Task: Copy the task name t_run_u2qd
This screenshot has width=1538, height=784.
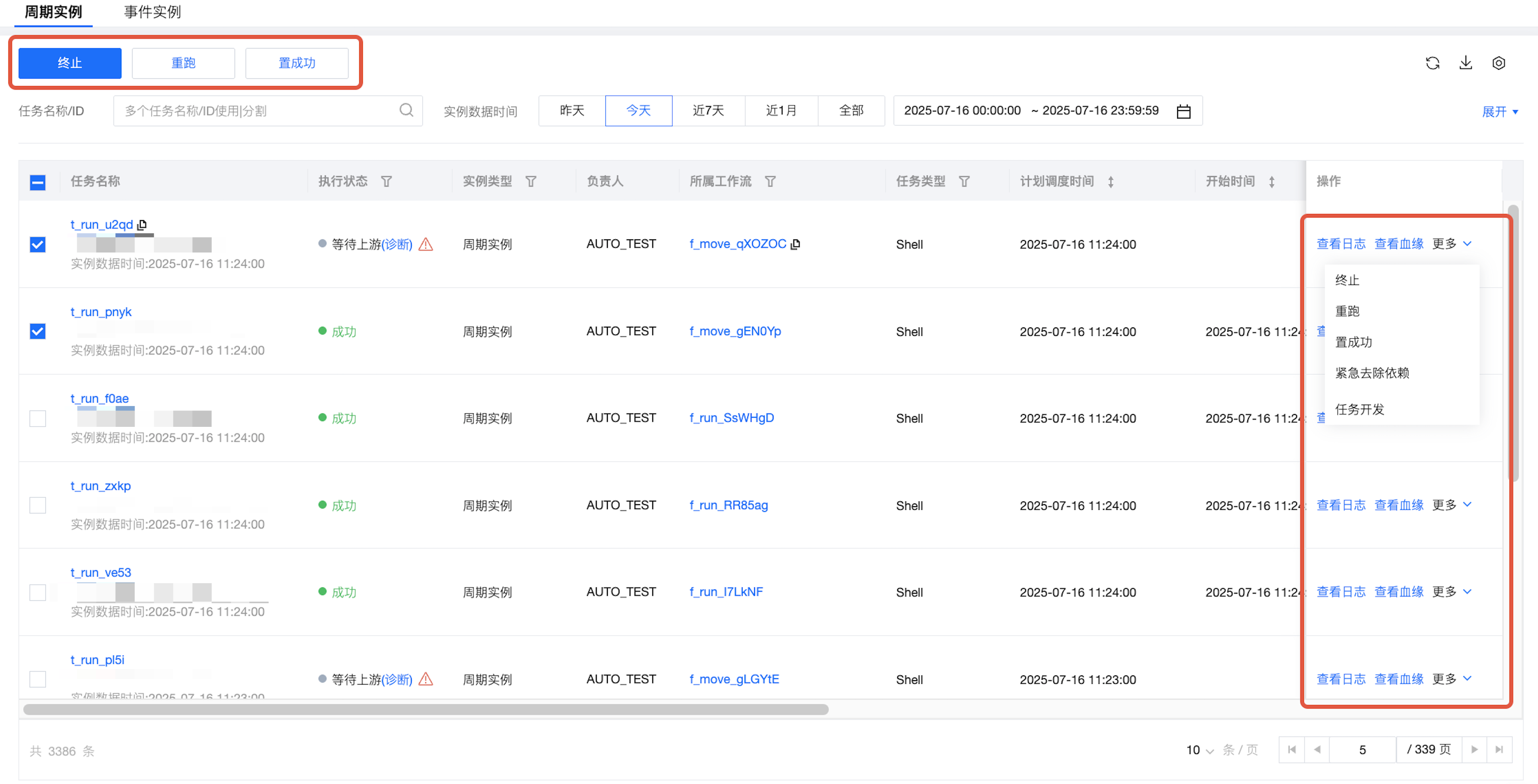Action: click(x=142, y=225)
